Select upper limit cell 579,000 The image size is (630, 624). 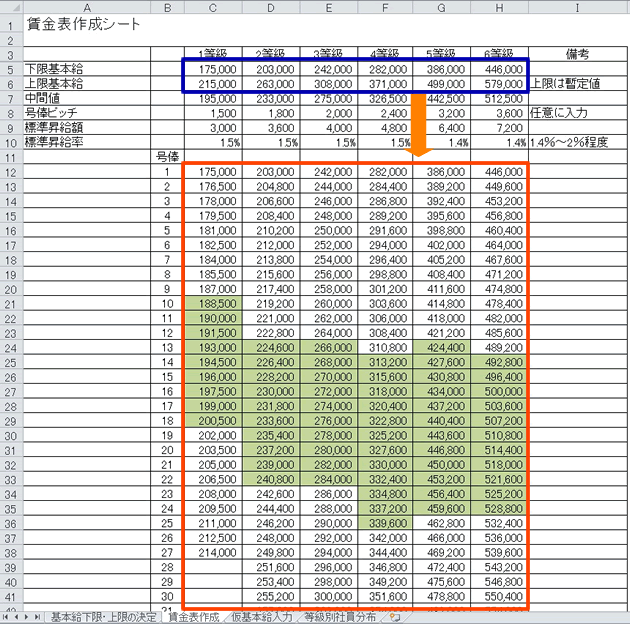tap(499, 84)
